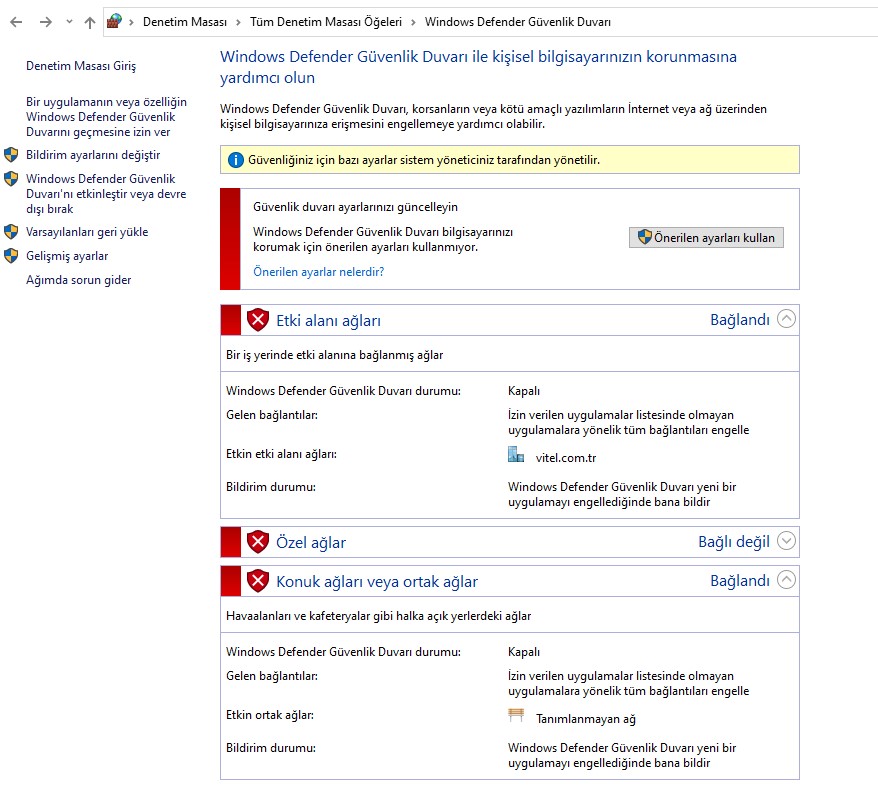Click the blue info icon in the yellow banner
Viewport: 878px width, 789px height.
tap(236, 160)
